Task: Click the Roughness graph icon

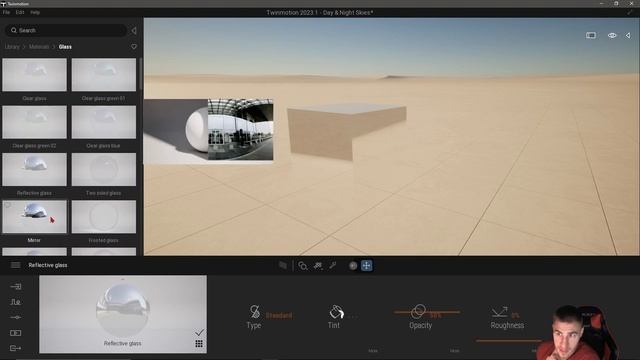Action: (500, 312)
